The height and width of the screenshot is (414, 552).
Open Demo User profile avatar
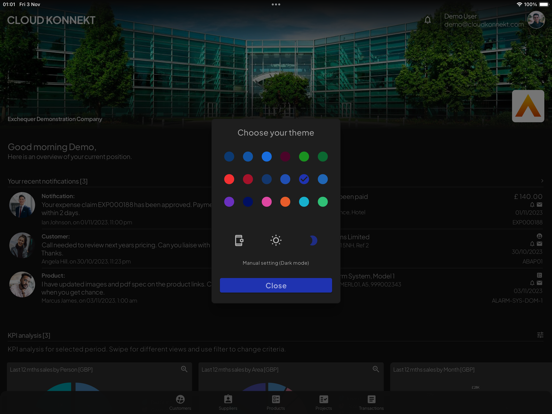click(536, 20)
